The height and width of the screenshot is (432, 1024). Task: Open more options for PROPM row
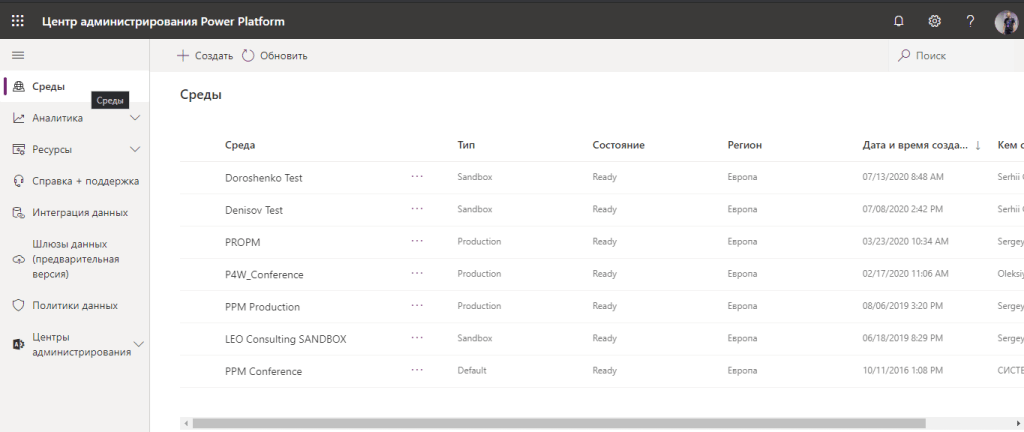click(417, 242)
